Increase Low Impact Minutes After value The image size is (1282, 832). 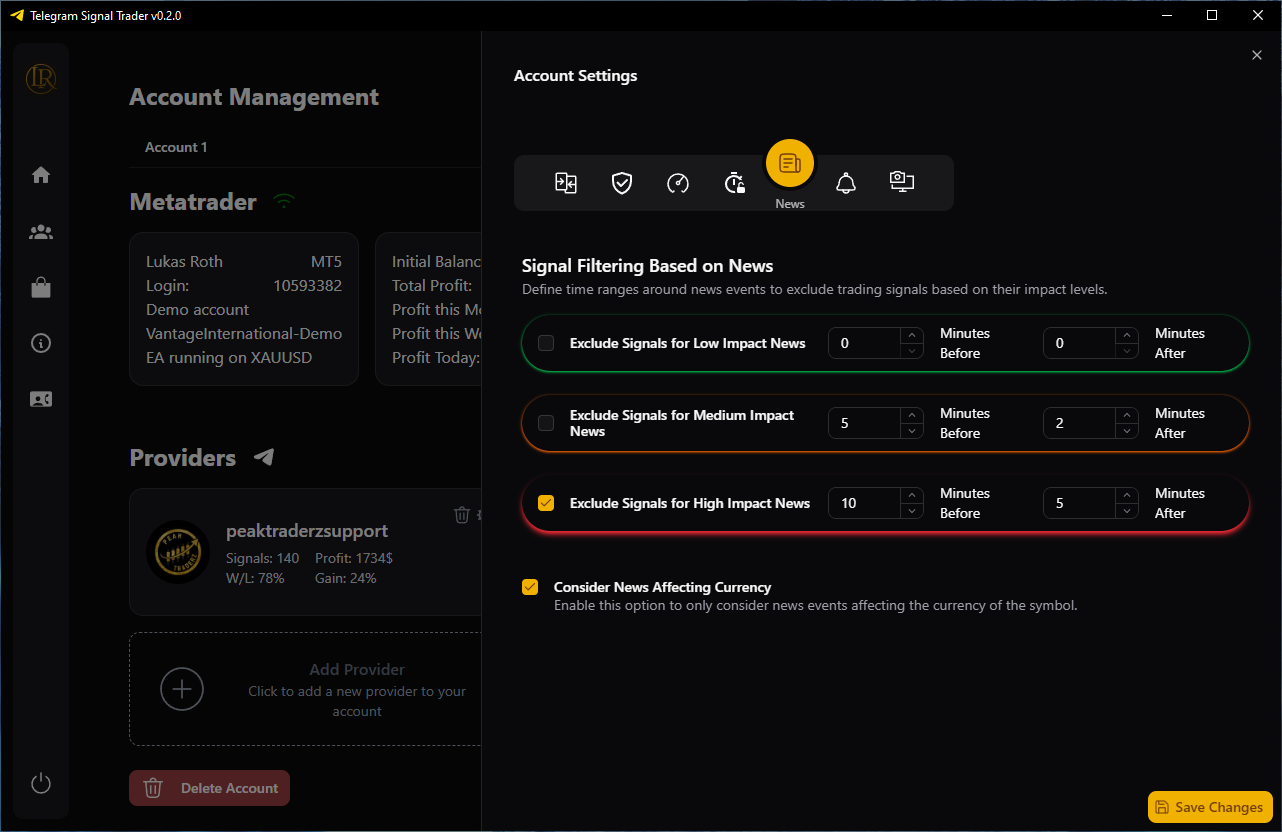[x=1127, y=336]
